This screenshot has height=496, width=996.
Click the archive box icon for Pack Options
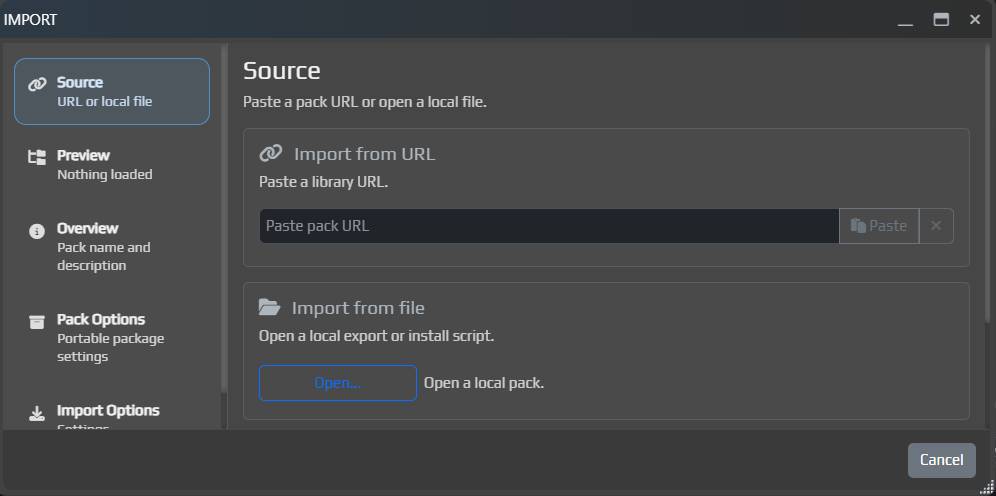point(37,321)
